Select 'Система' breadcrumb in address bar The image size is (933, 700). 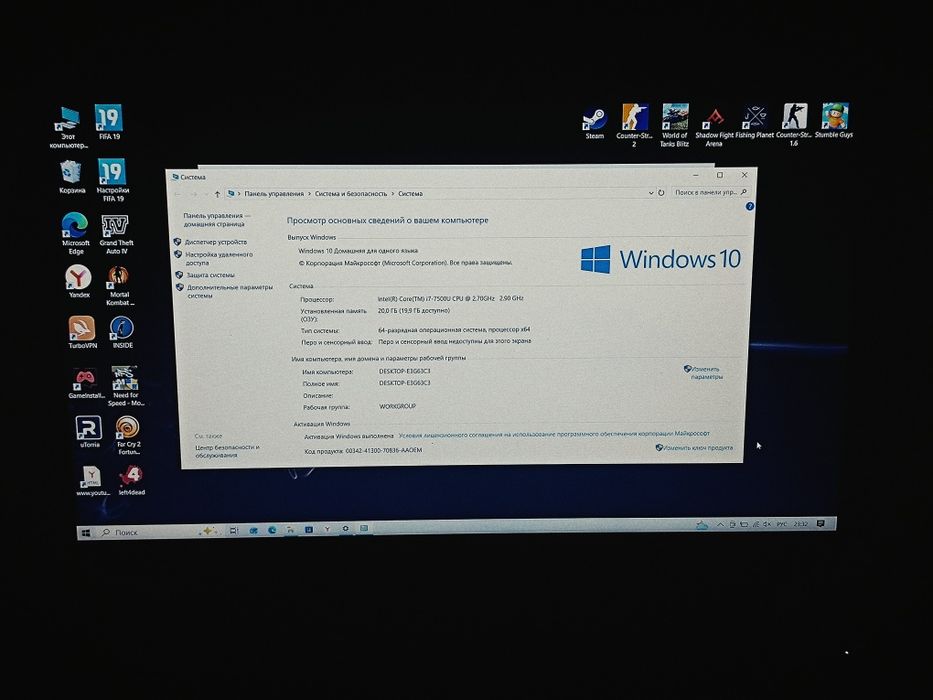coord(411,193)
